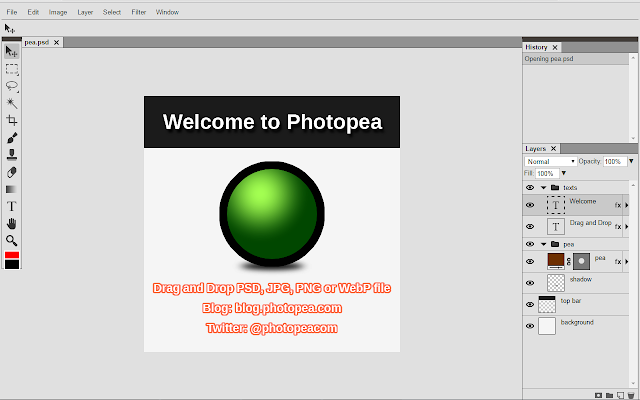Viewport: 640px width, 400px height.
Task: Delete layer with the trash icon
Action: coord(631,395)
